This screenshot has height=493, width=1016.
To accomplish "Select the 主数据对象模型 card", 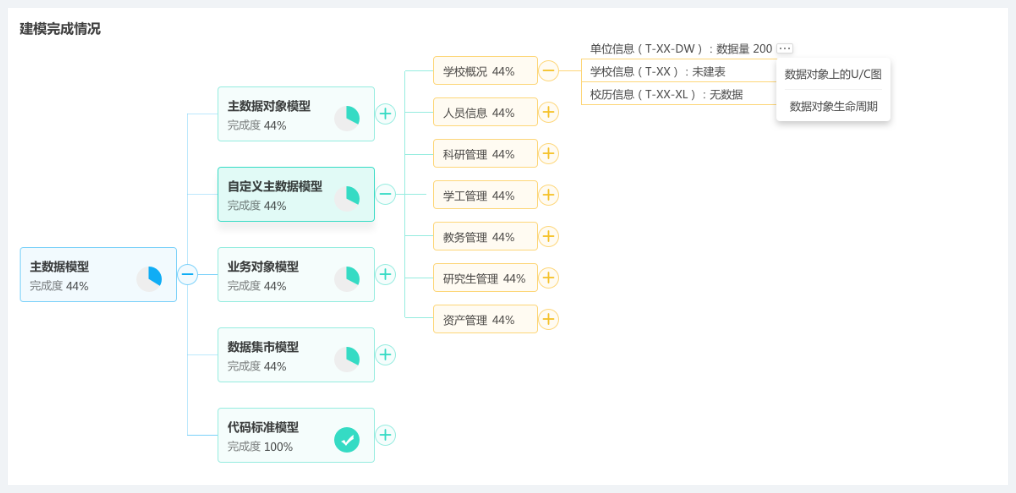I will [x=296, y=114].
